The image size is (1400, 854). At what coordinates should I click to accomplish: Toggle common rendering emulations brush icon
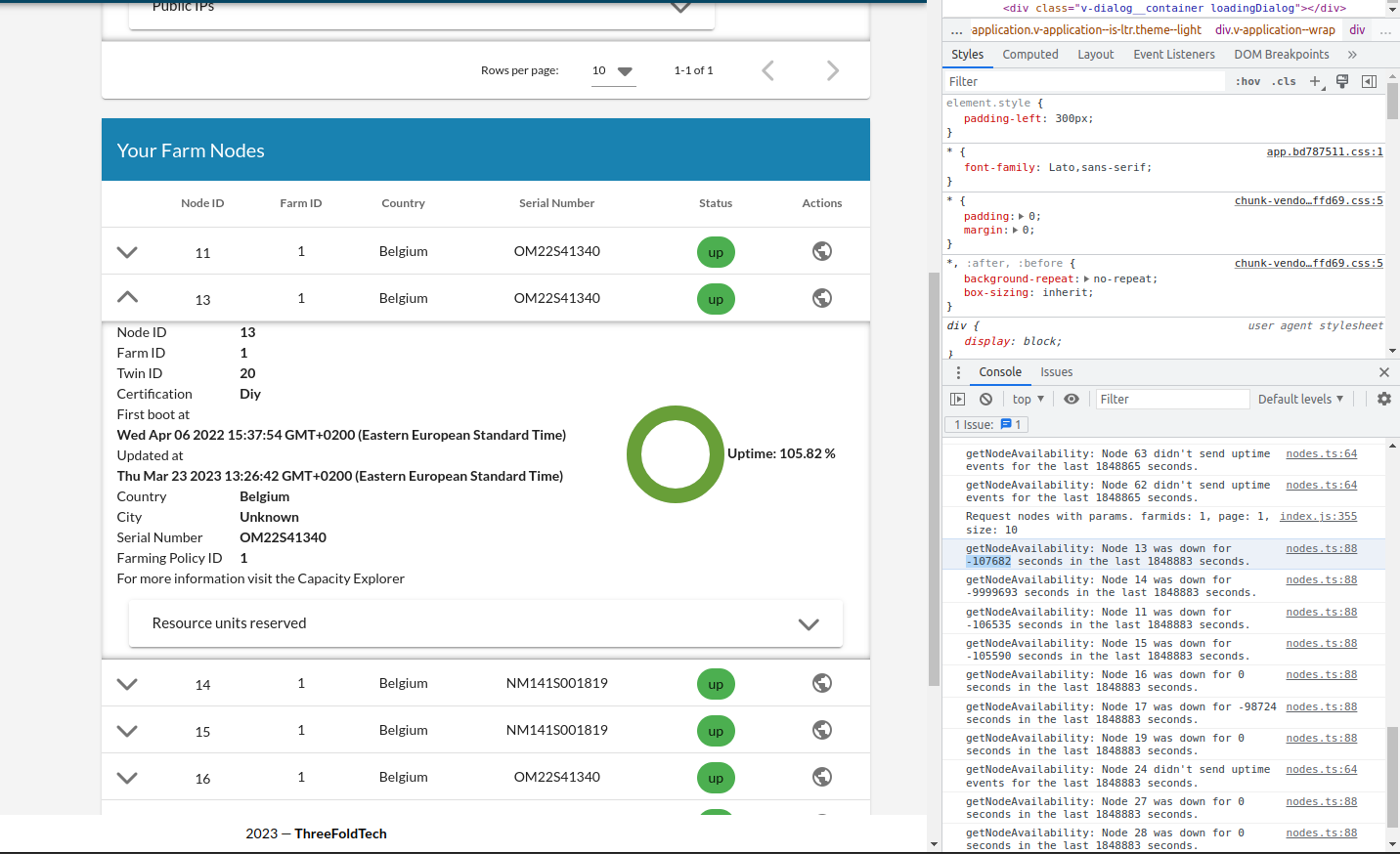click(1341, 81)
